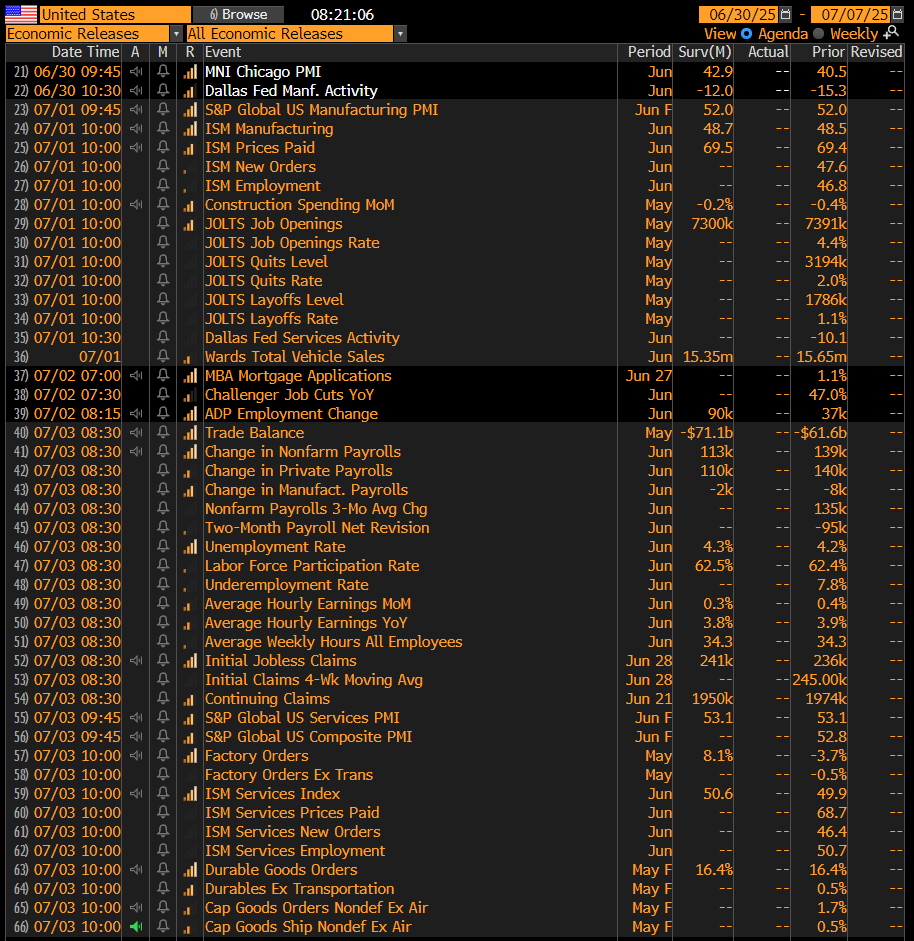This screenshot has width=914, height=941.
Task: Open the end date calendar picker icon
Action: tap(897, 14)
